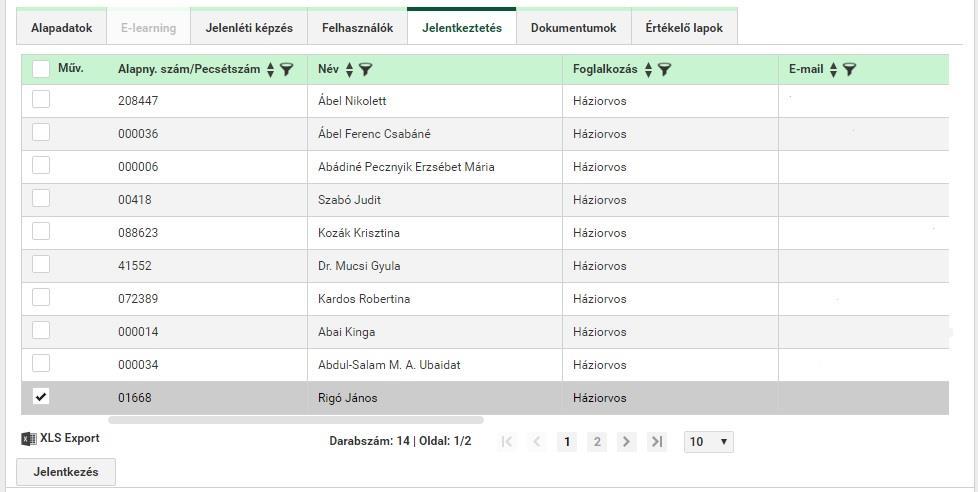Image resolution: width=978 pixels, height=492 pixels.
Task: Go to next page arrow
Action: coord(626,441)
